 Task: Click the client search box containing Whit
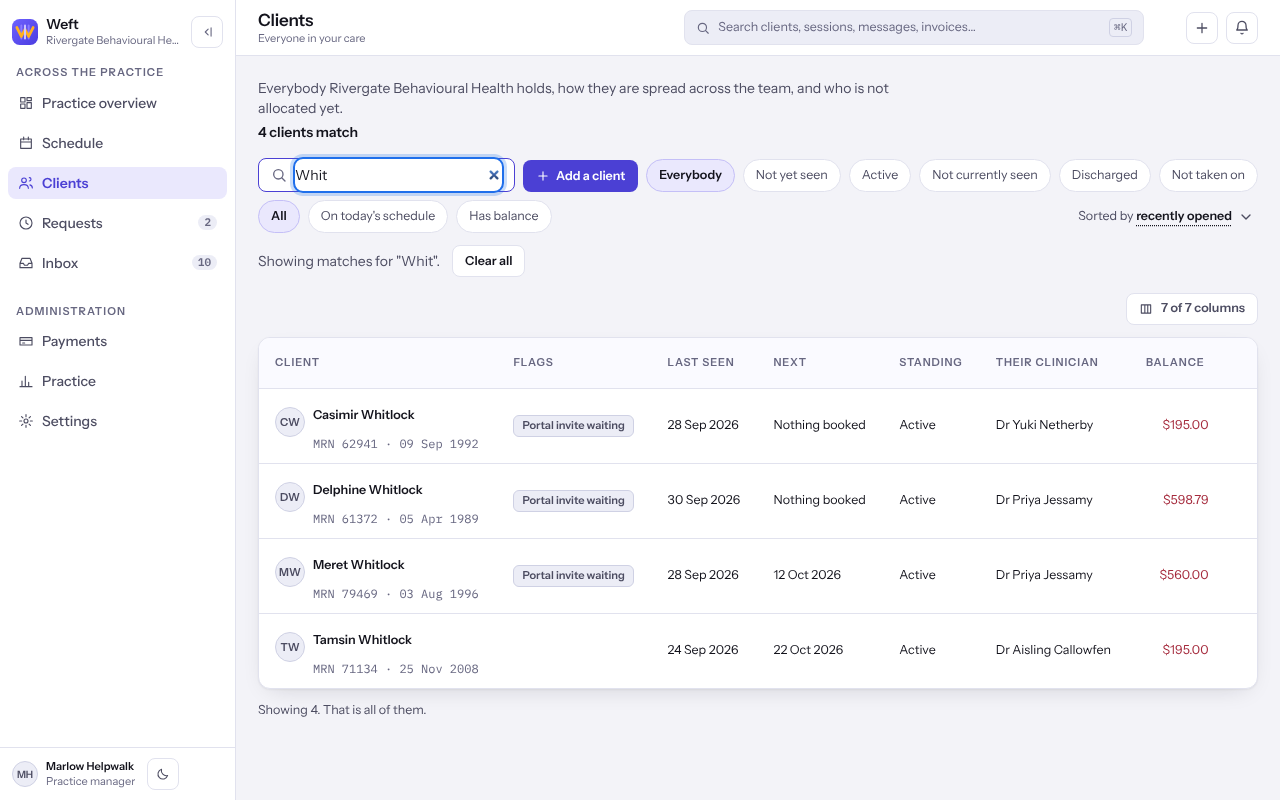[x=398, y=175]
